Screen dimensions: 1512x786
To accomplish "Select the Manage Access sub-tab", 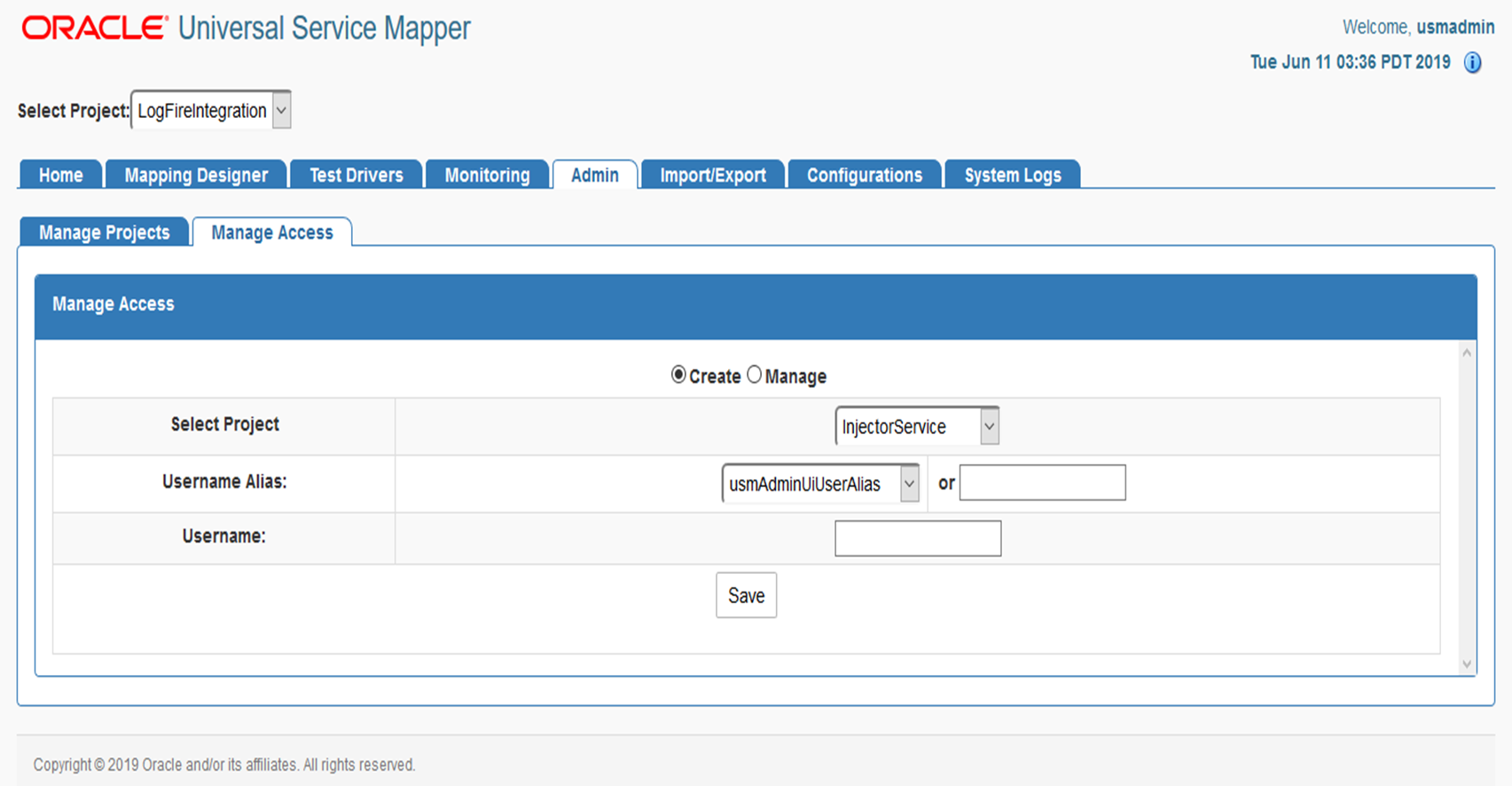I will click(272, 232).
